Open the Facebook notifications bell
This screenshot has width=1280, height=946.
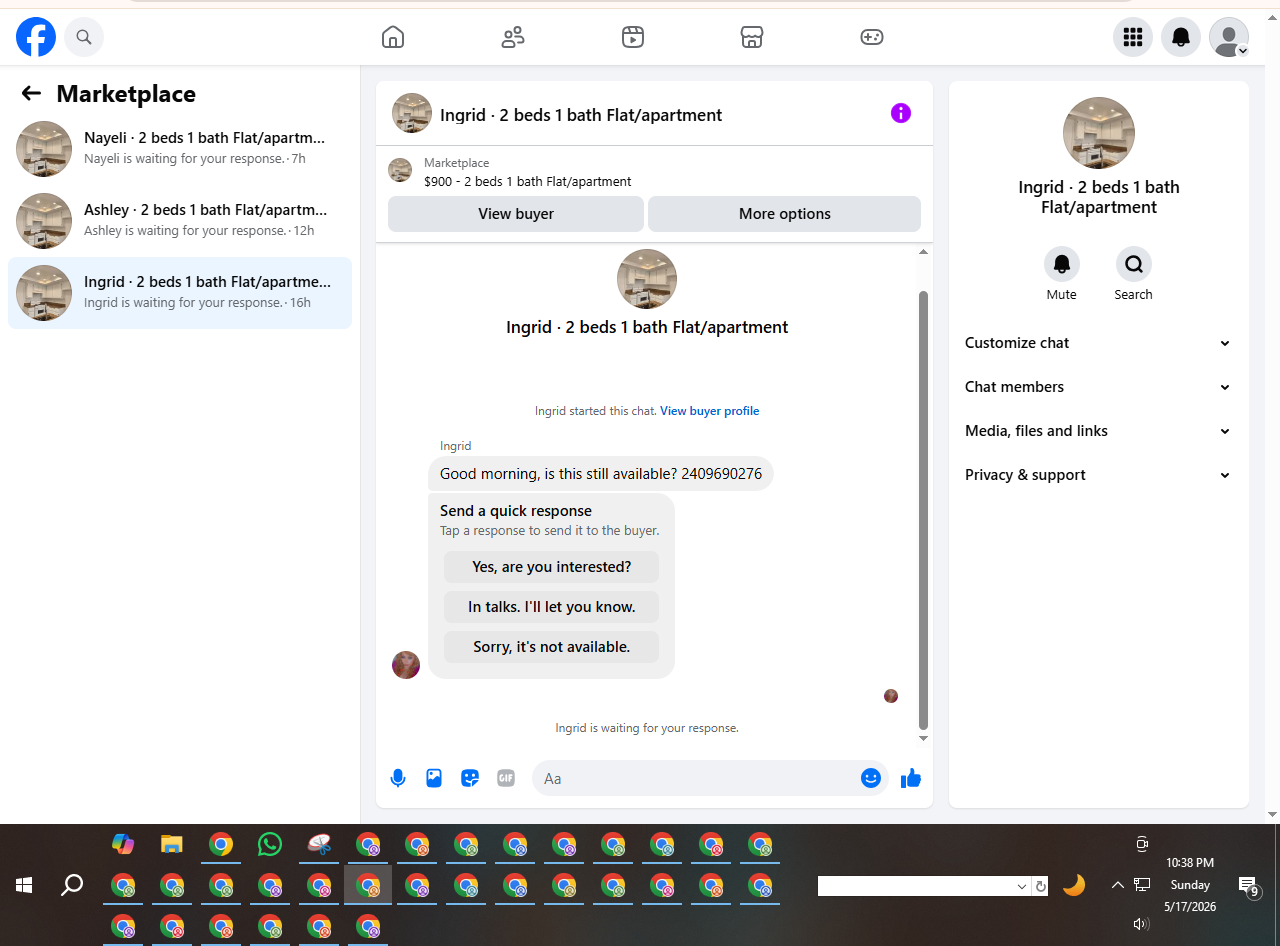pyautogui.click(x=1181, y=37)
